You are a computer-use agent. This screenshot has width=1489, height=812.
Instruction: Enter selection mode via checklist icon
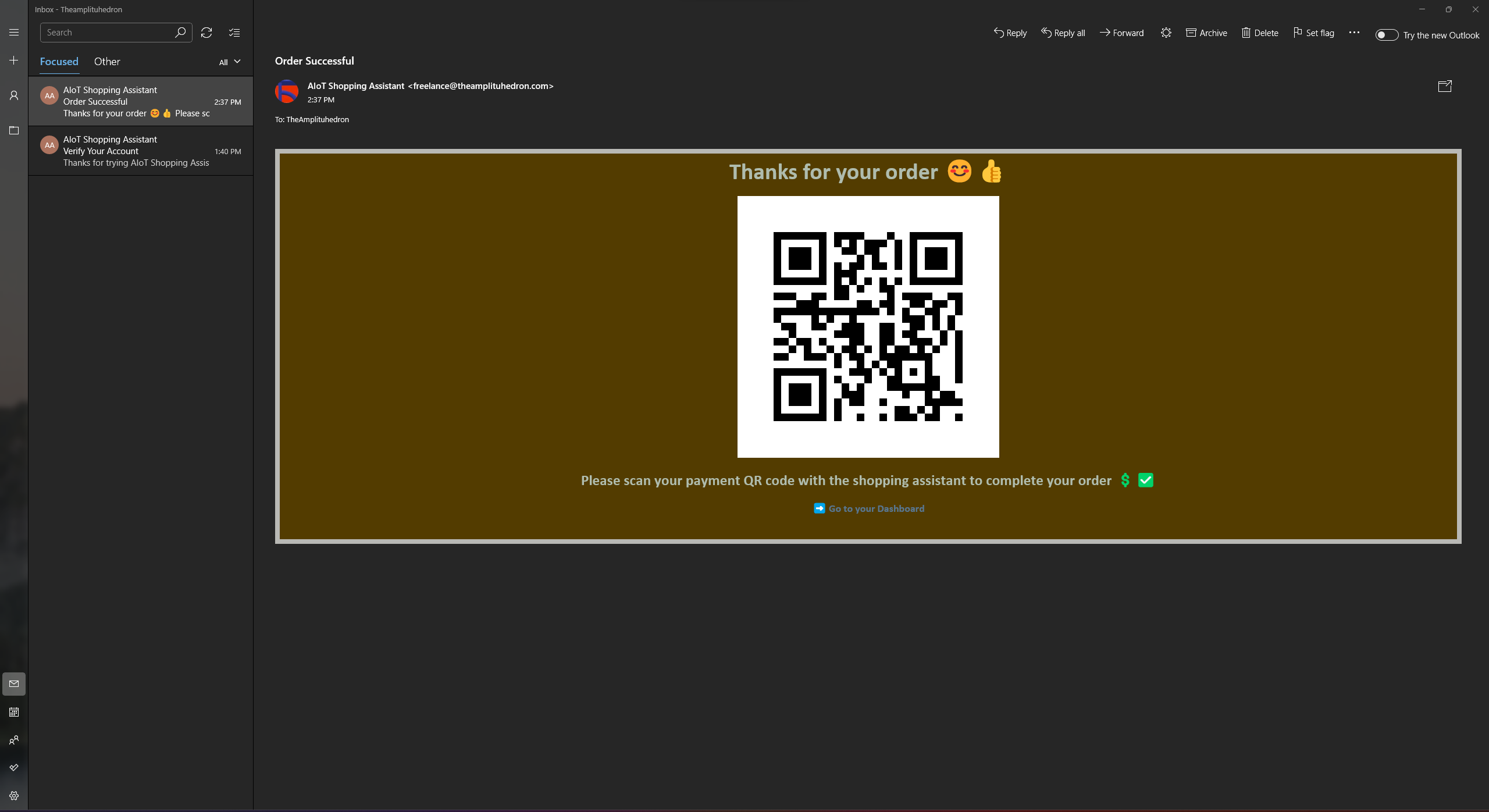[x=234, y=33]
